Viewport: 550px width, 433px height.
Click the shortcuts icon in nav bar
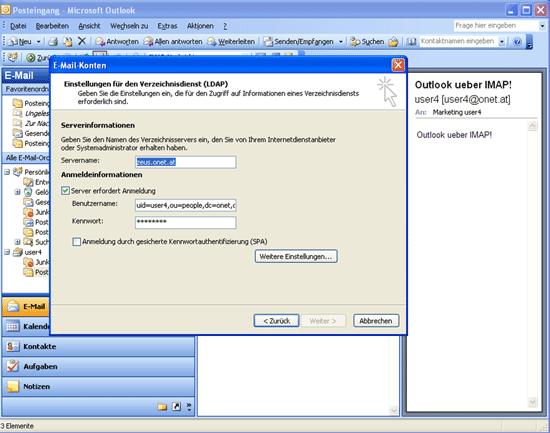(x=176, y=407)
